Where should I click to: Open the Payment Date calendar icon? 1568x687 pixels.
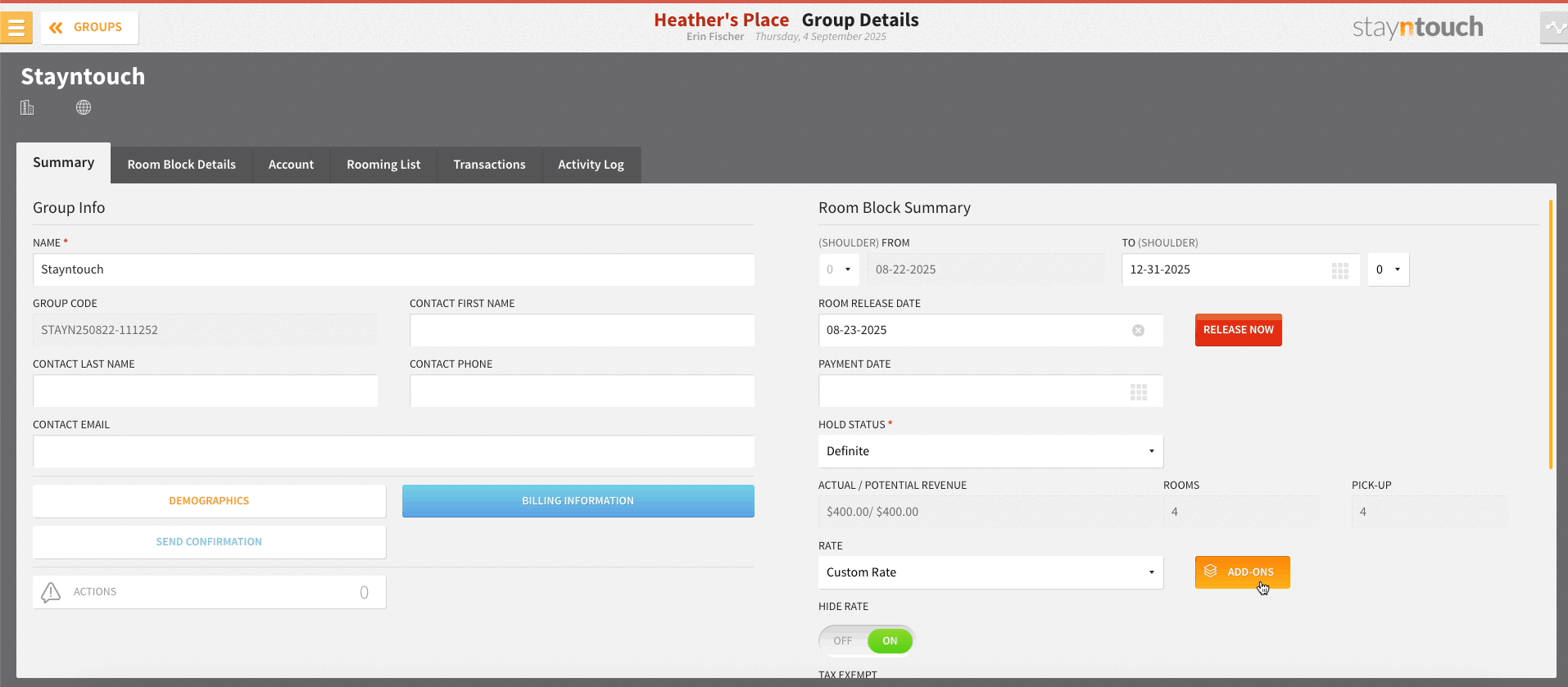coord(1139,391)
